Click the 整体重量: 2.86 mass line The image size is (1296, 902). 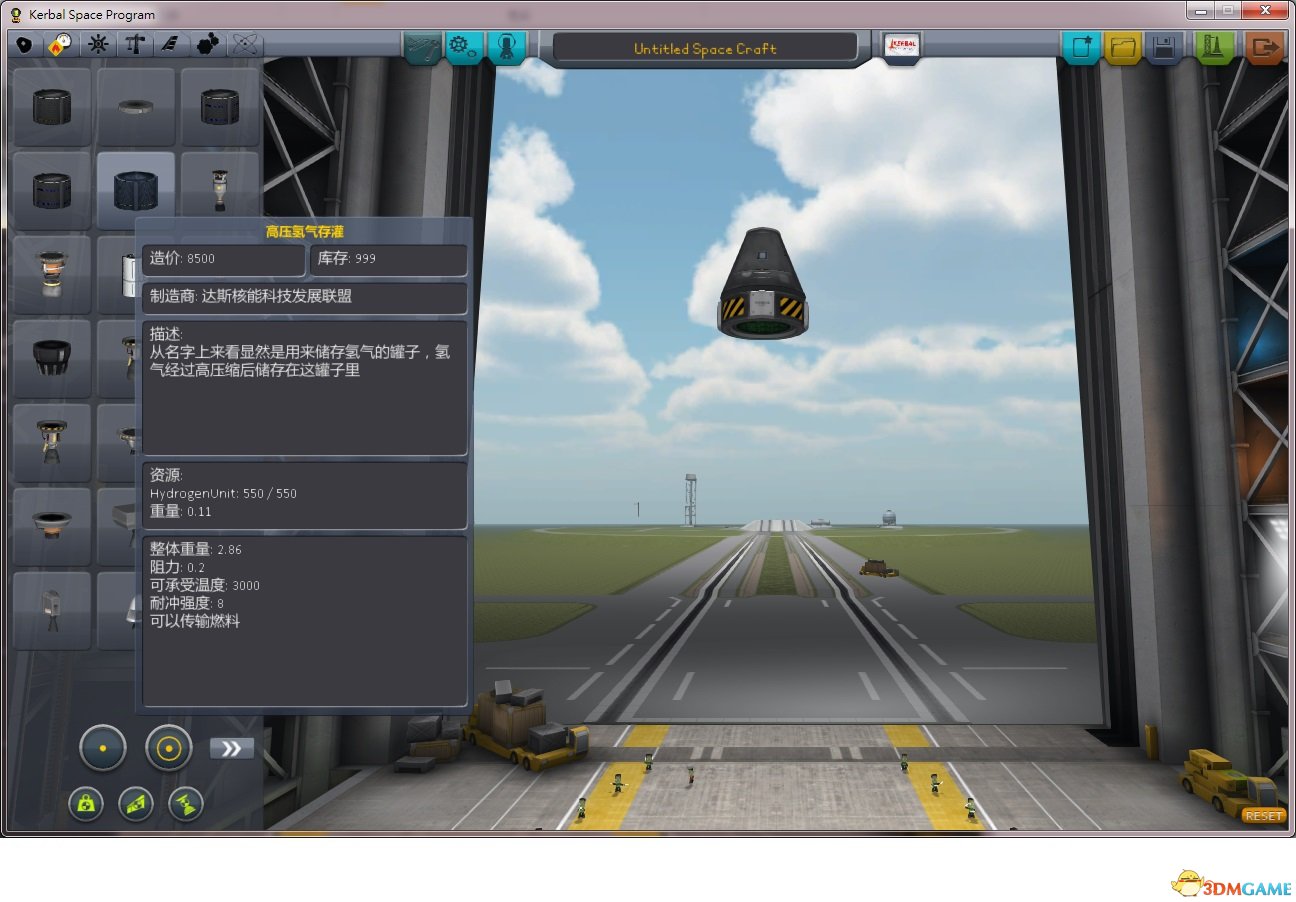pos(196,549)
